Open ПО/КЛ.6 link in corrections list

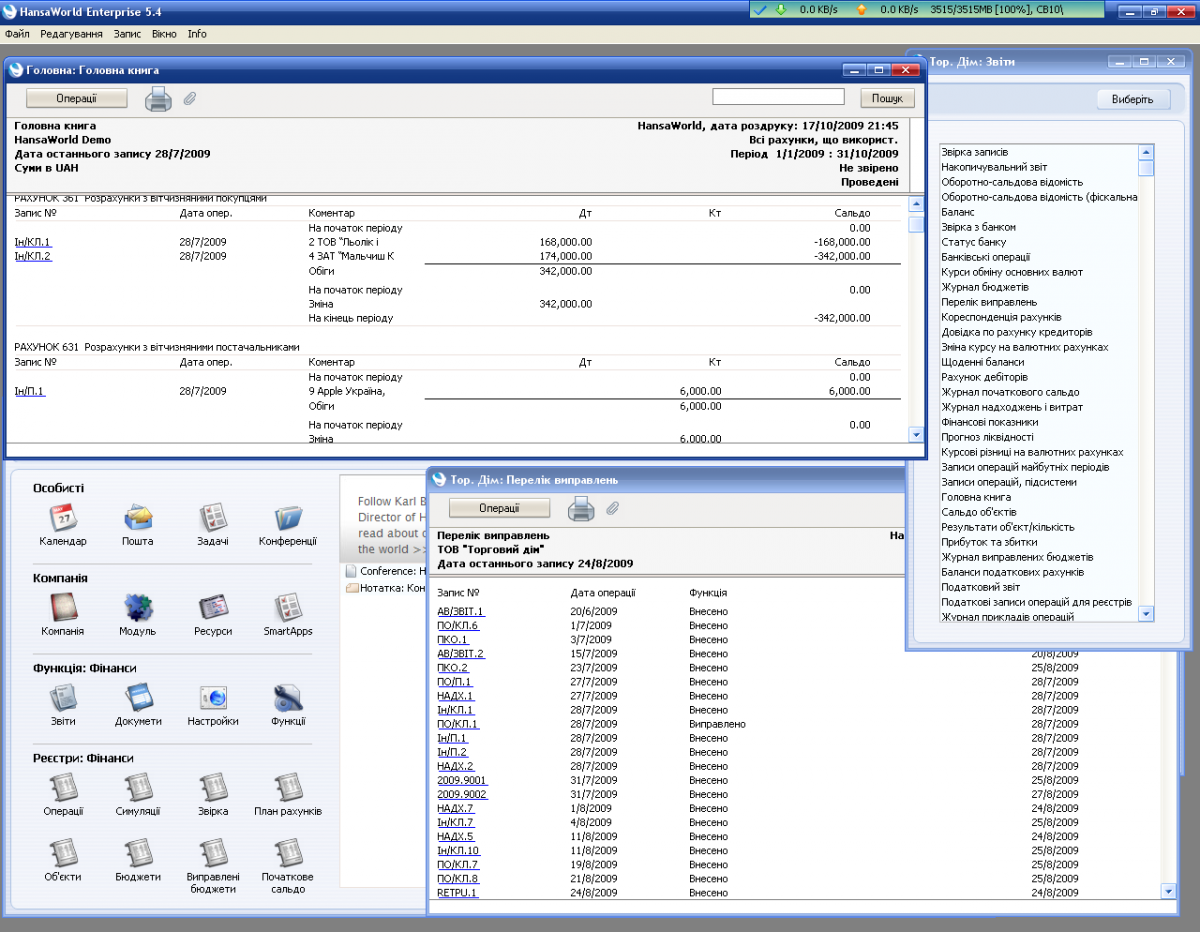coord(458,625)
